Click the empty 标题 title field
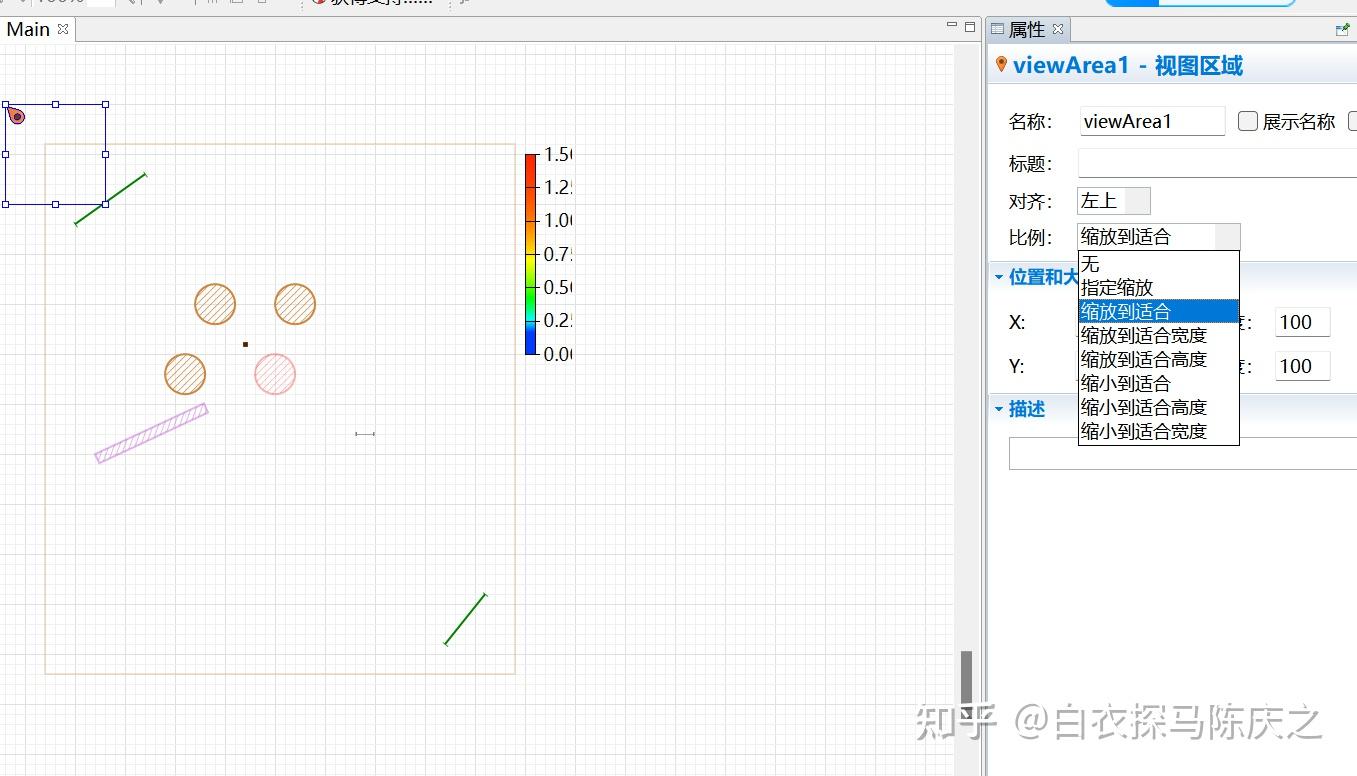The height and width of the screenshot is (776, 1357). 1217,163
